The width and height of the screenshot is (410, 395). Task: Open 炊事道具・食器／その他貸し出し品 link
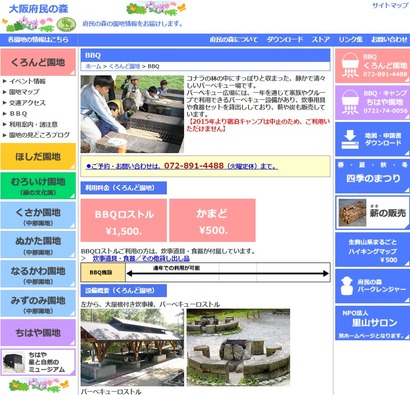pos(141,258)
